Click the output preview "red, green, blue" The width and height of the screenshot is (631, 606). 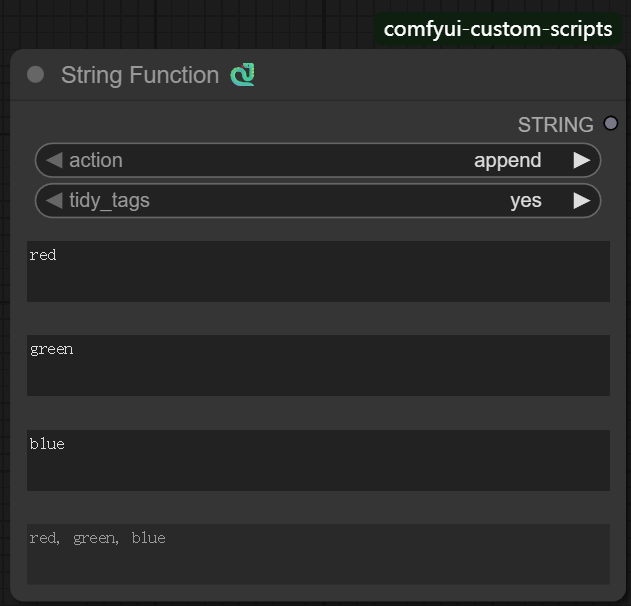click(318, 554)
